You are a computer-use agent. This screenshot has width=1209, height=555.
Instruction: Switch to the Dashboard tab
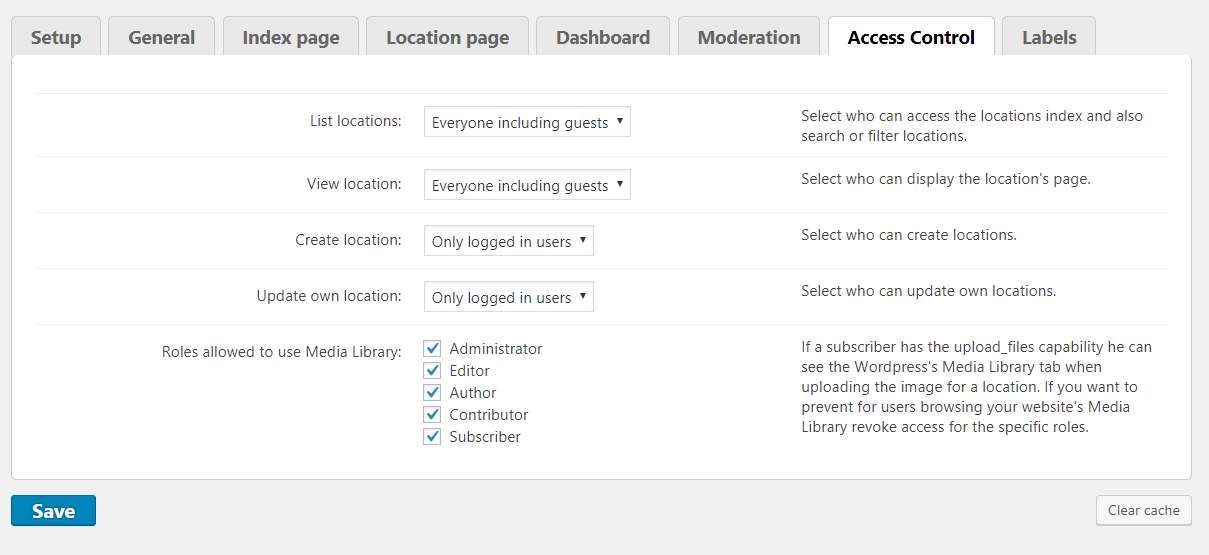[602, 38]
